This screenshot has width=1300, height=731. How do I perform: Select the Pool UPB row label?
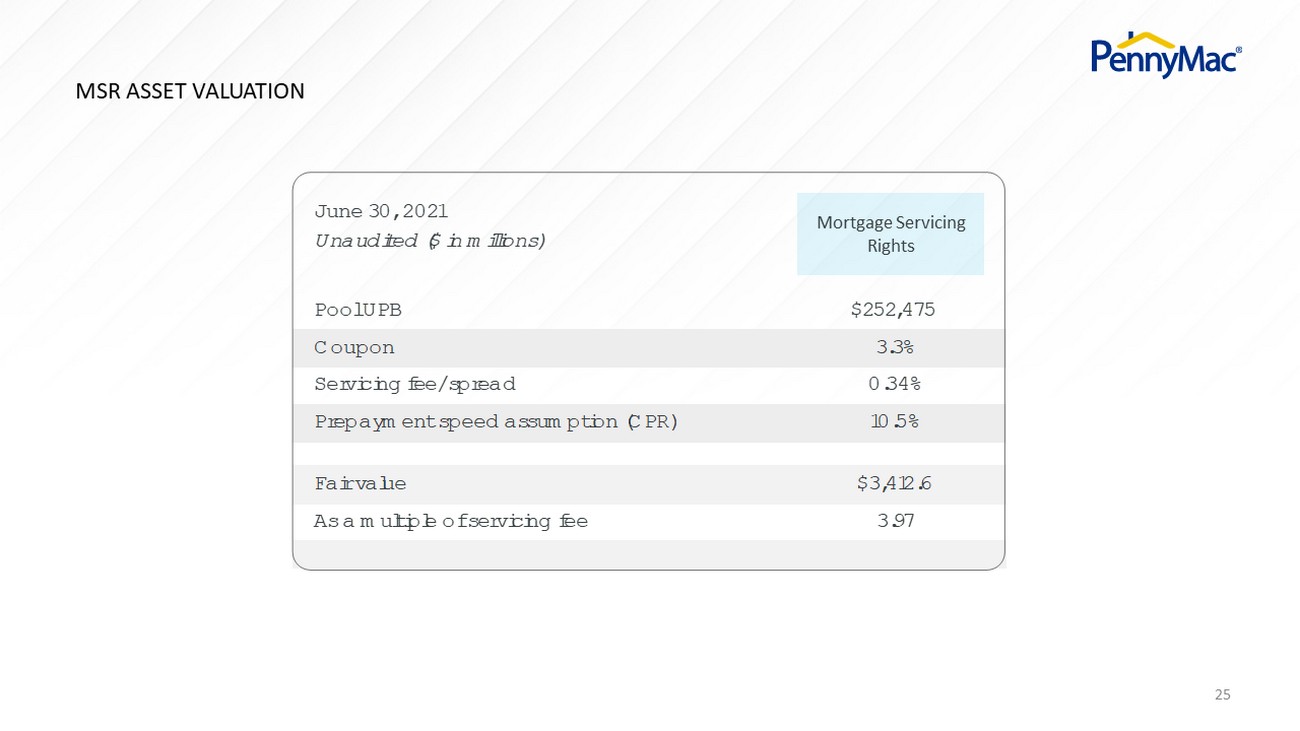coord(358,310)
